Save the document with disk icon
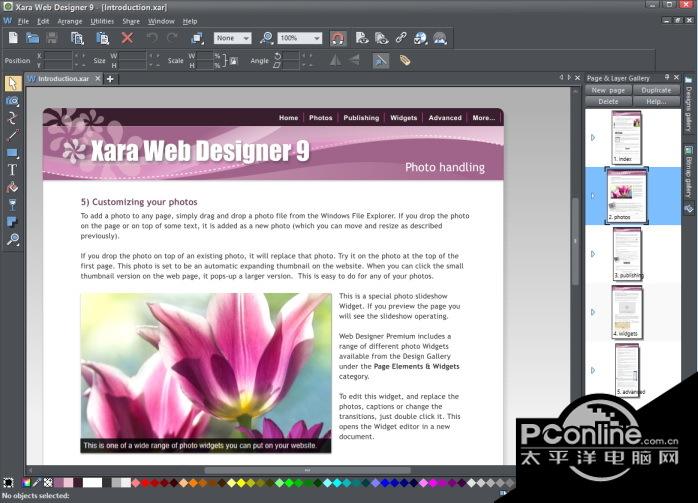Image resolution: width=698 pixels, height=503 pixels. 52,38
